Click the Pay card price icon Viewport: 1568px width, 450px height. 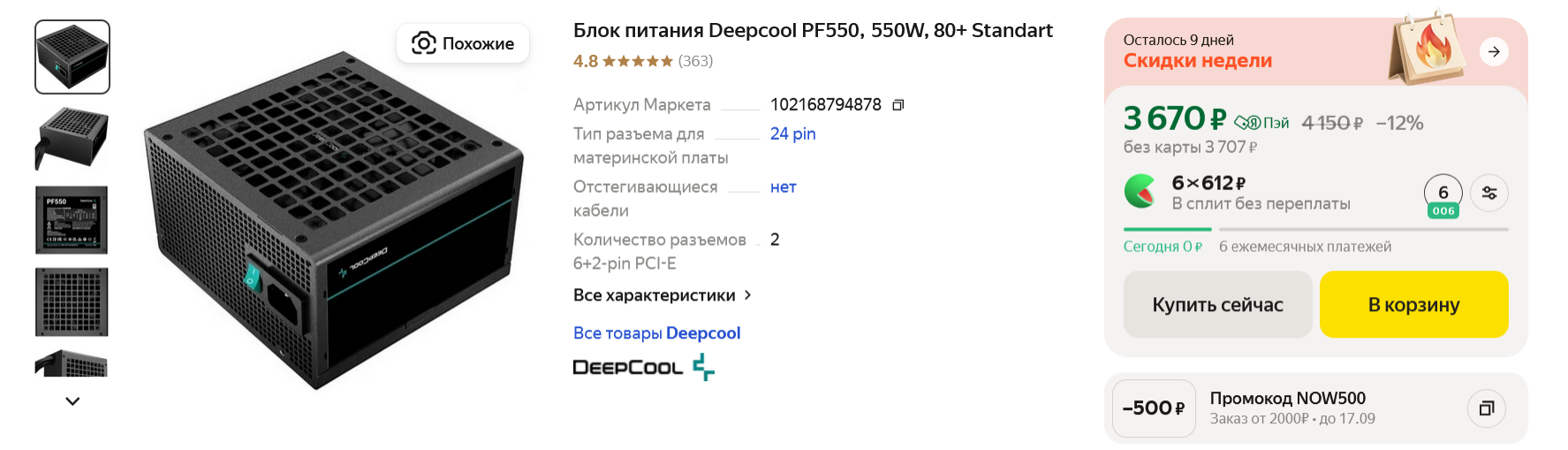(x=1261, y=123)
